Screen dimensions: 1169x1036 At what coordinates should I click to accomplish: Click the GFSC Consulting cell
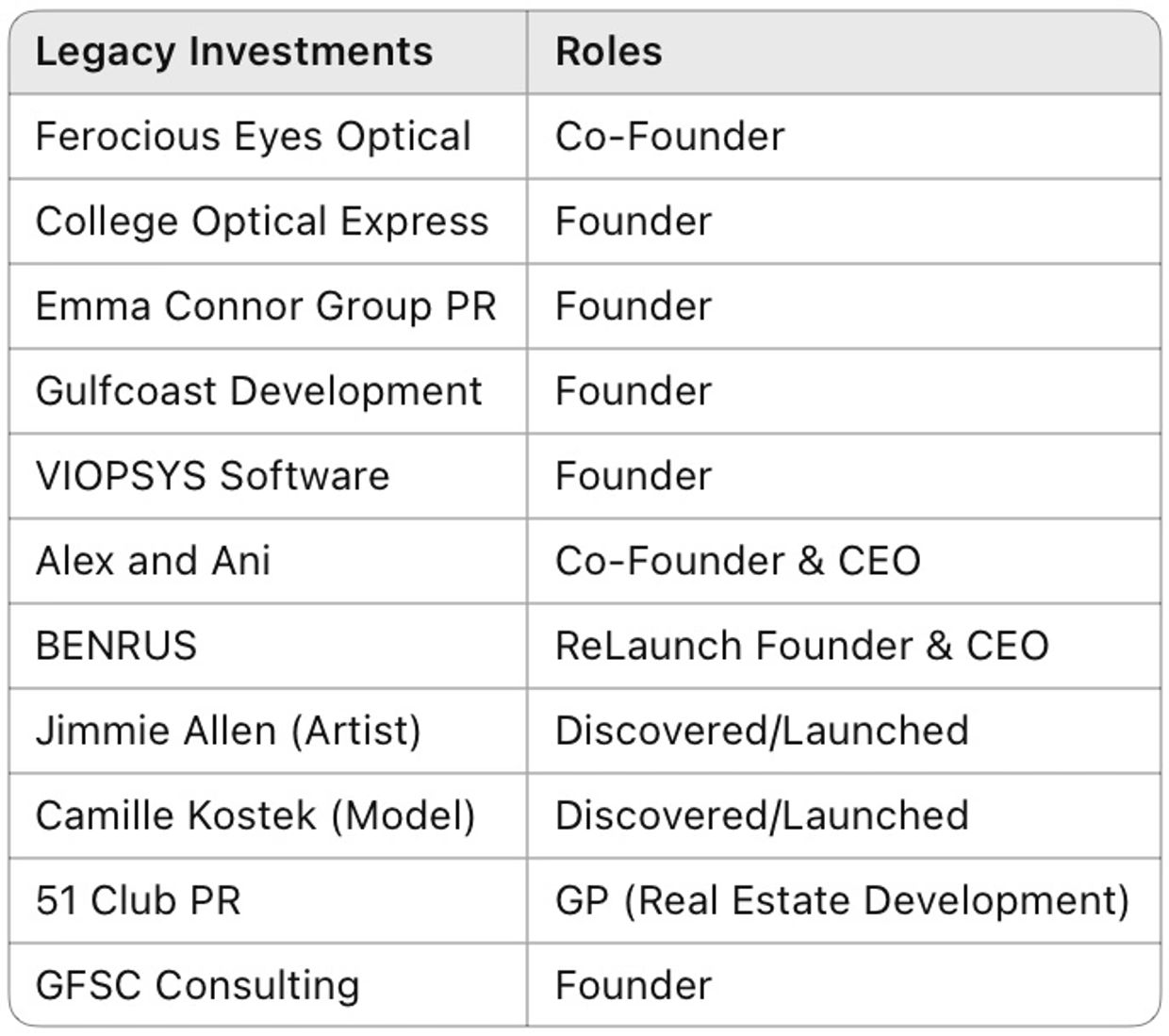(x=197, y=985)
